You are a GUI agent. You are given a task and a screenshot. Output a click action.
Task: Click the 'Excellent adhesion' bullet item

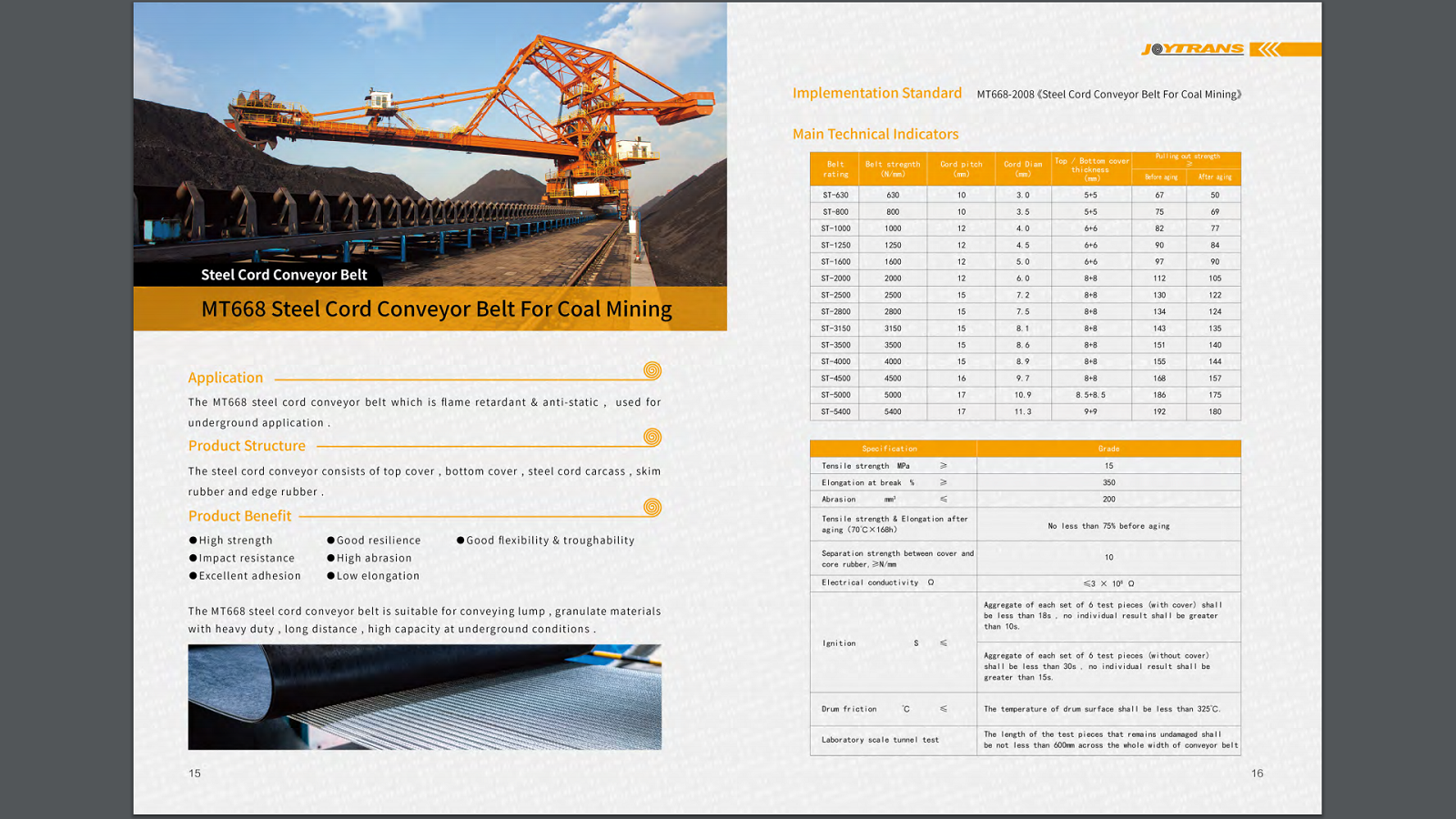tap(245, 576)
